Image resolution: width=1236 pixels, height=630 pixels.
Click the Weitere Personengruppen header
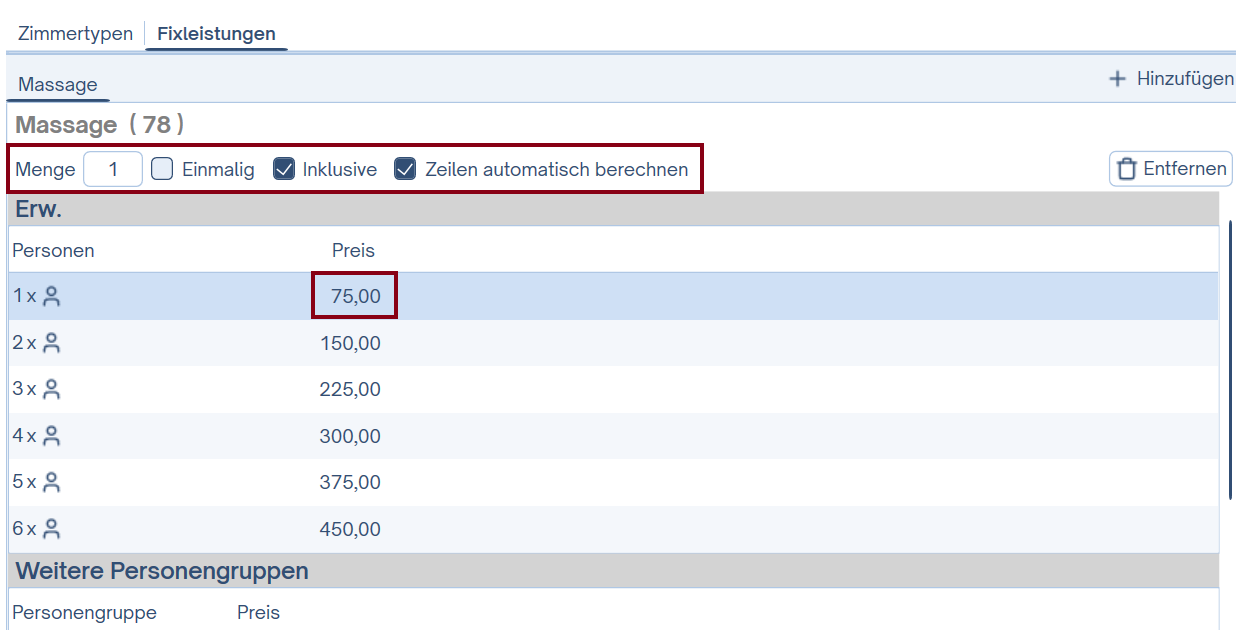614,571
